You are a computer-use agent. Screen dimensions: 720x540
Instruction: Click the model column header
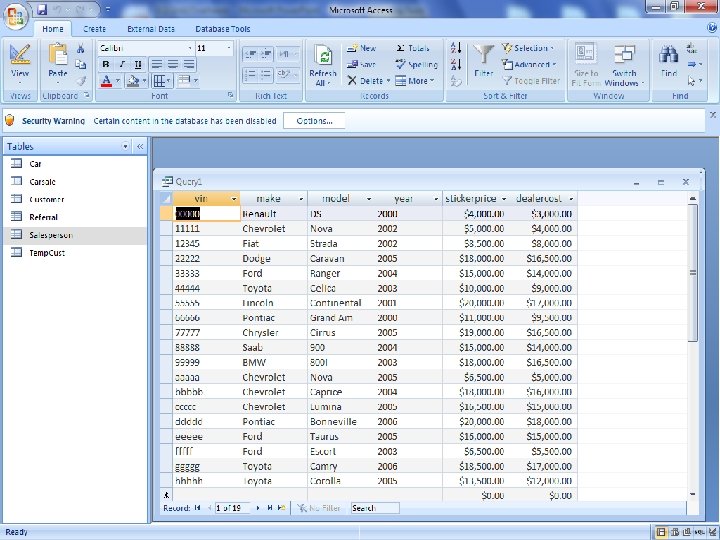pyautogui.click(x=342, y=199)
